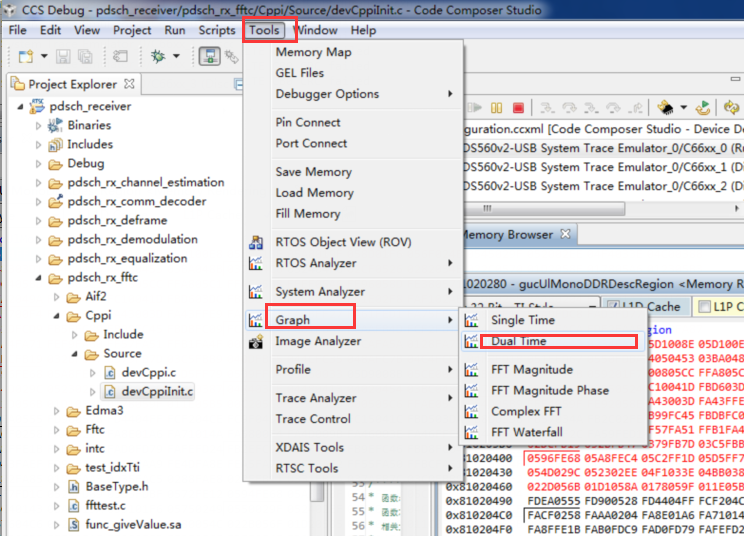Expand the Binaries node
The image size is (744, 536).
(x=38, y=126)
